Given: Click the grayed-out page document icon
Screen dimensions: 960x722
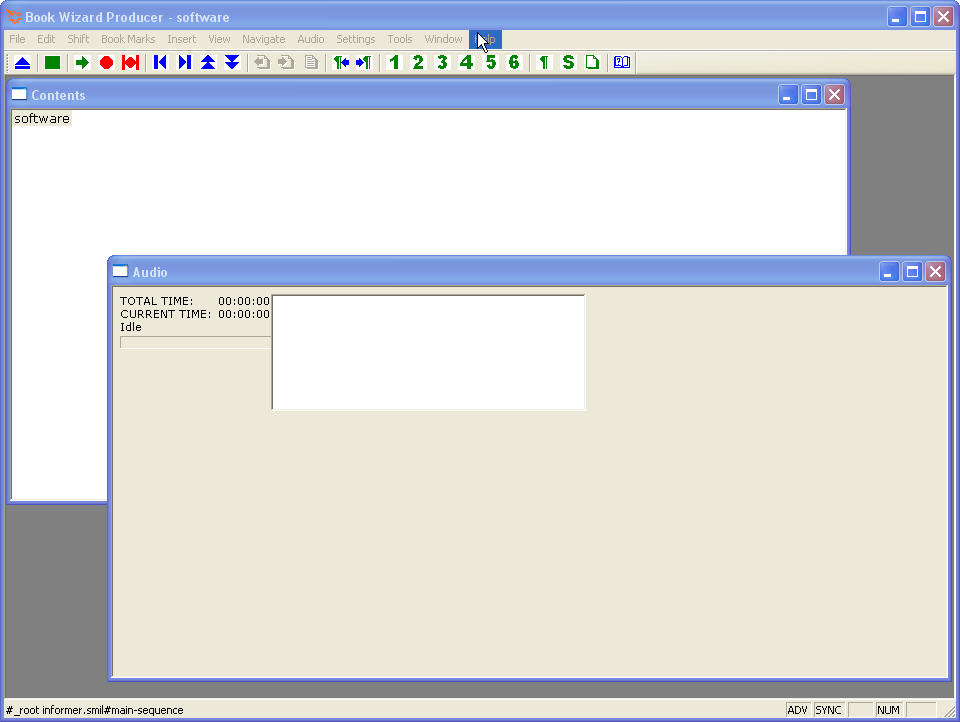Looking at the screenshot, I should tap(311, 62).
